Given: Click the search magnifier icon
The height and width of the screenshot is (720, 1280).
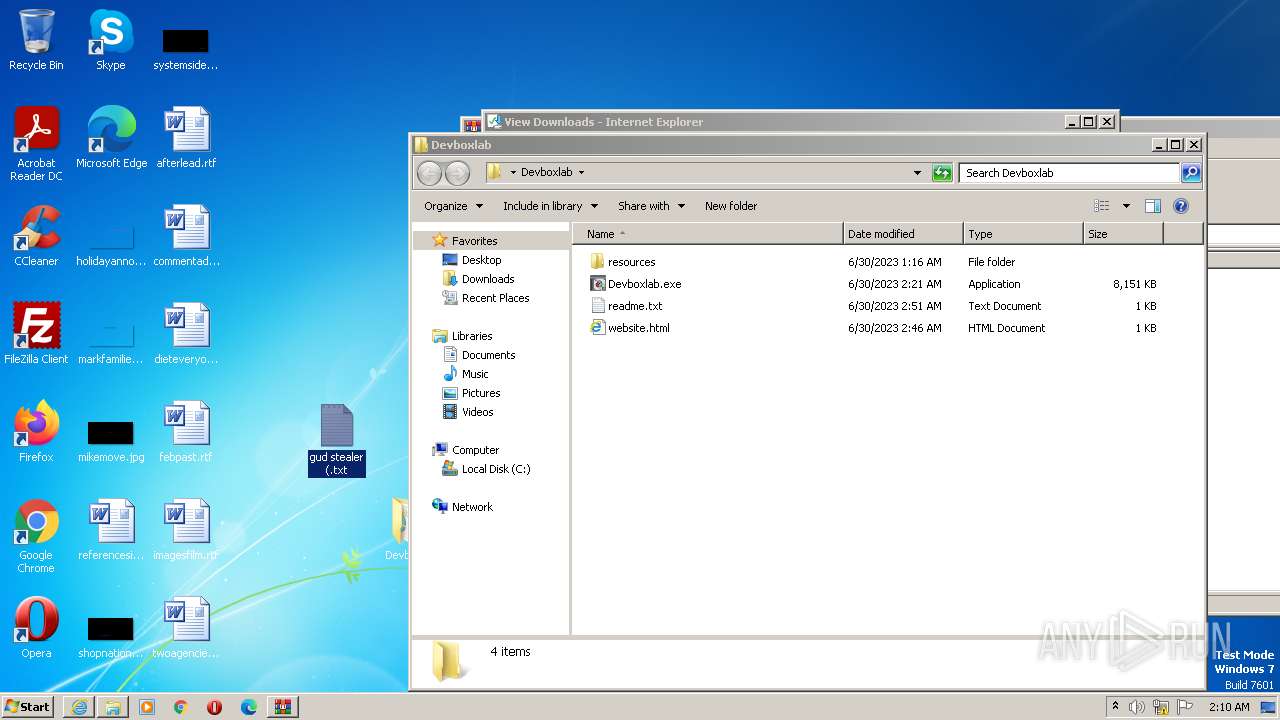Looking at the screenshot, I should 1191,173.
